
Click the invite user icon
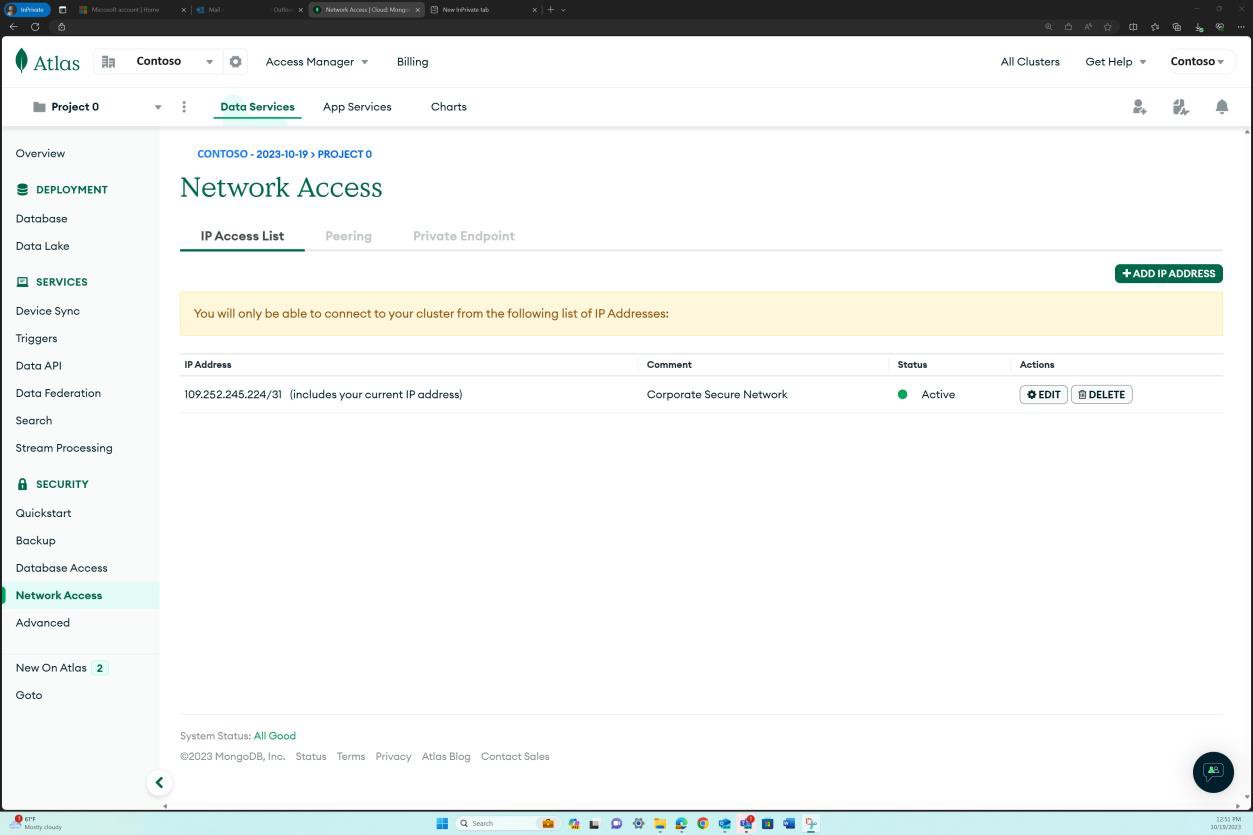click(1139, 106)
